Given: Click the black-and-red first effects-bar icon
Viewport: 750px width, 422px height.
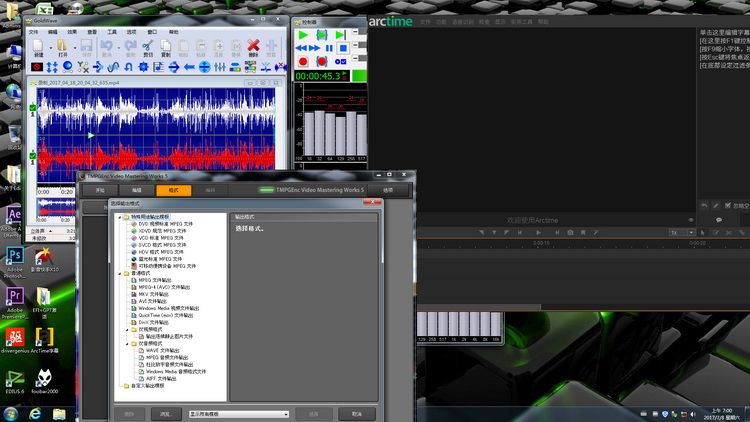Looking at the screenshot, I should tap(37, 67).
